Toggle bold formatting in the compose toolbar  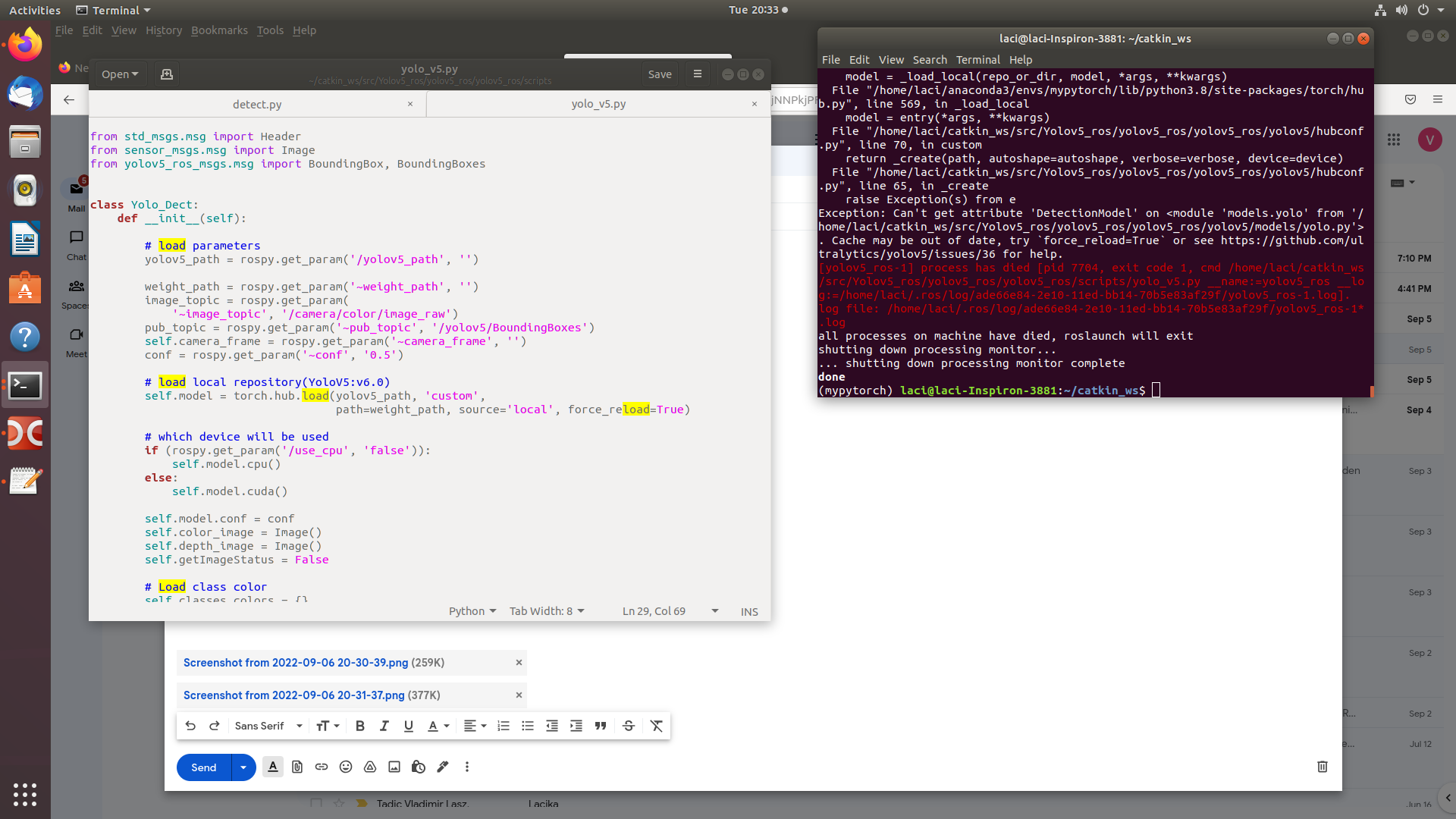[x=359, y=726]
